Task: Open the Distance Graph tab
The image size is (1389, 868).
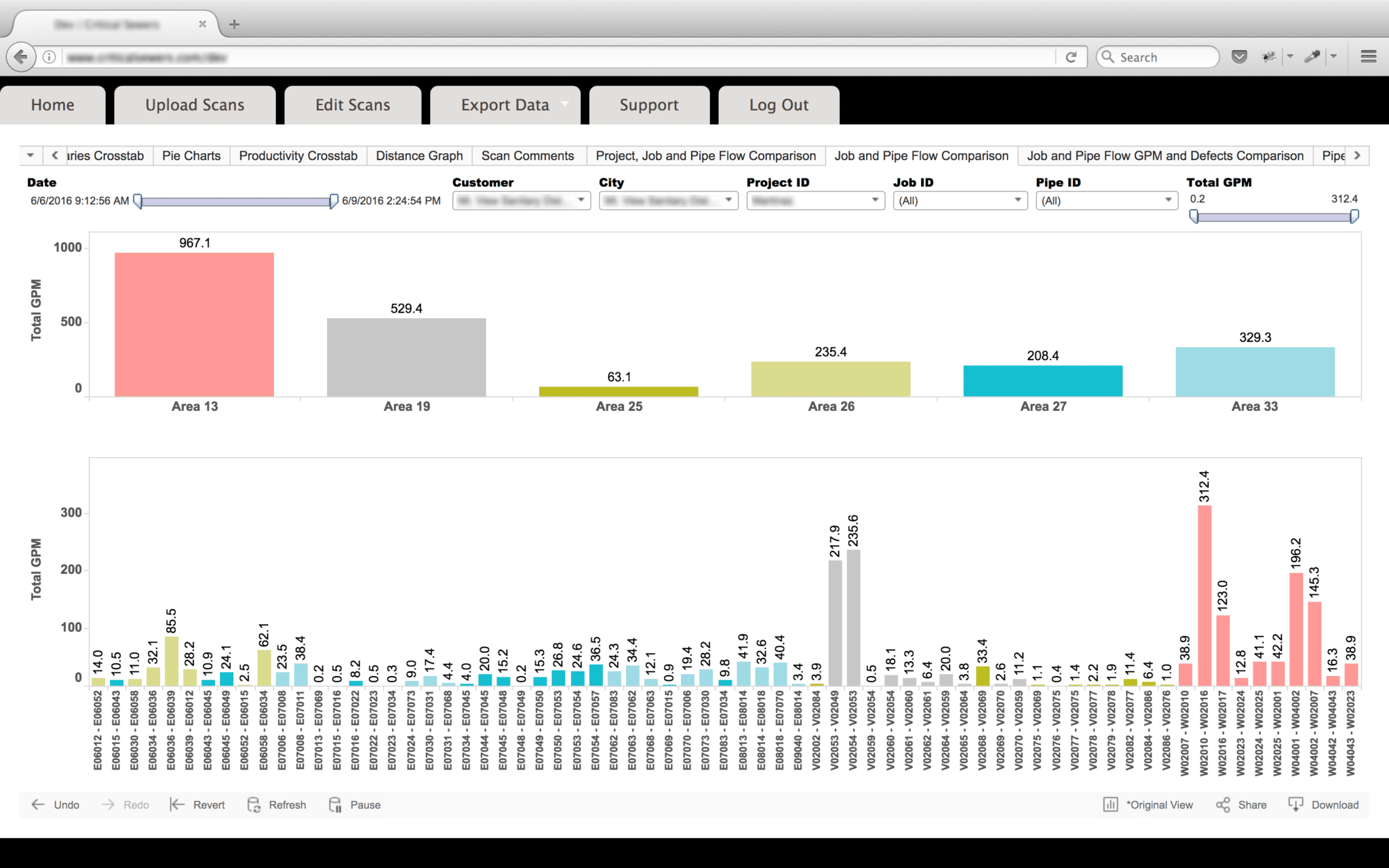Action: coord(419,156)
